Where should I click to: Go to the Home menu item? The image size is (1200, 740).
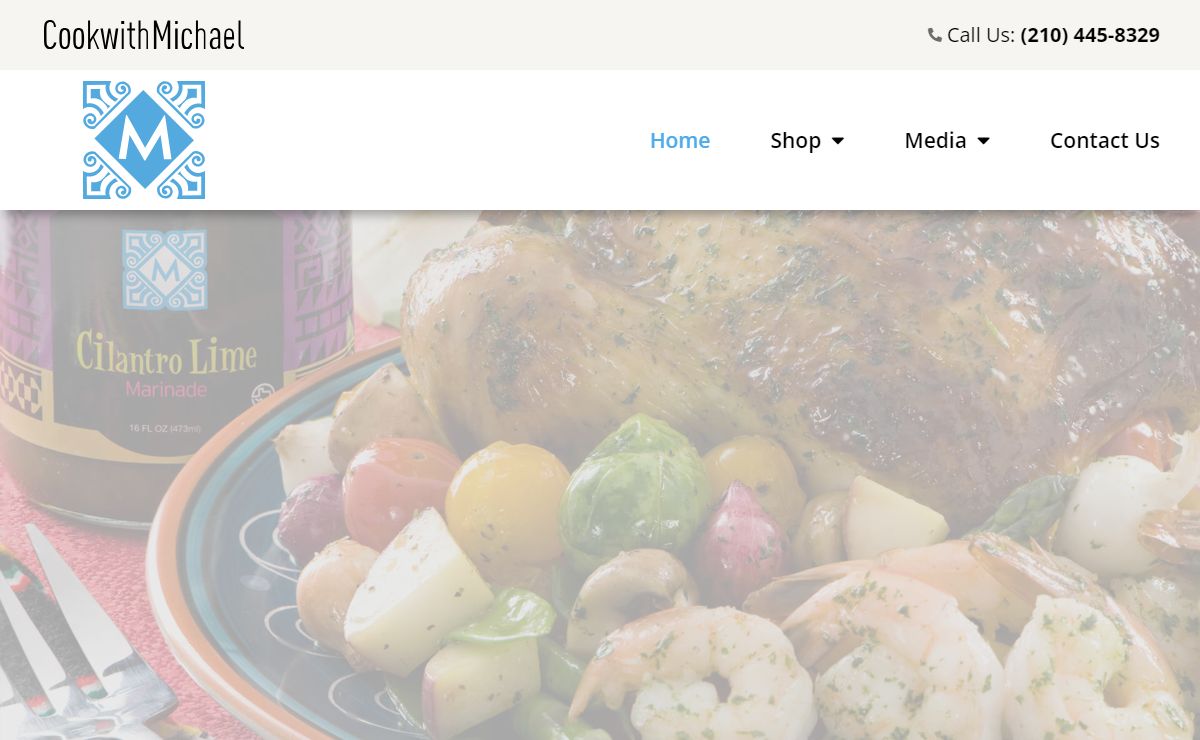(x=680, y=140)
